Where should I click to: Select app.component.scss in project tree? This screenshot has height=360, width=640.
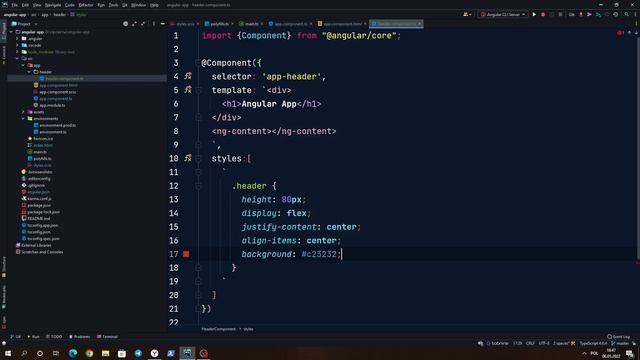[x=55, y=92]
